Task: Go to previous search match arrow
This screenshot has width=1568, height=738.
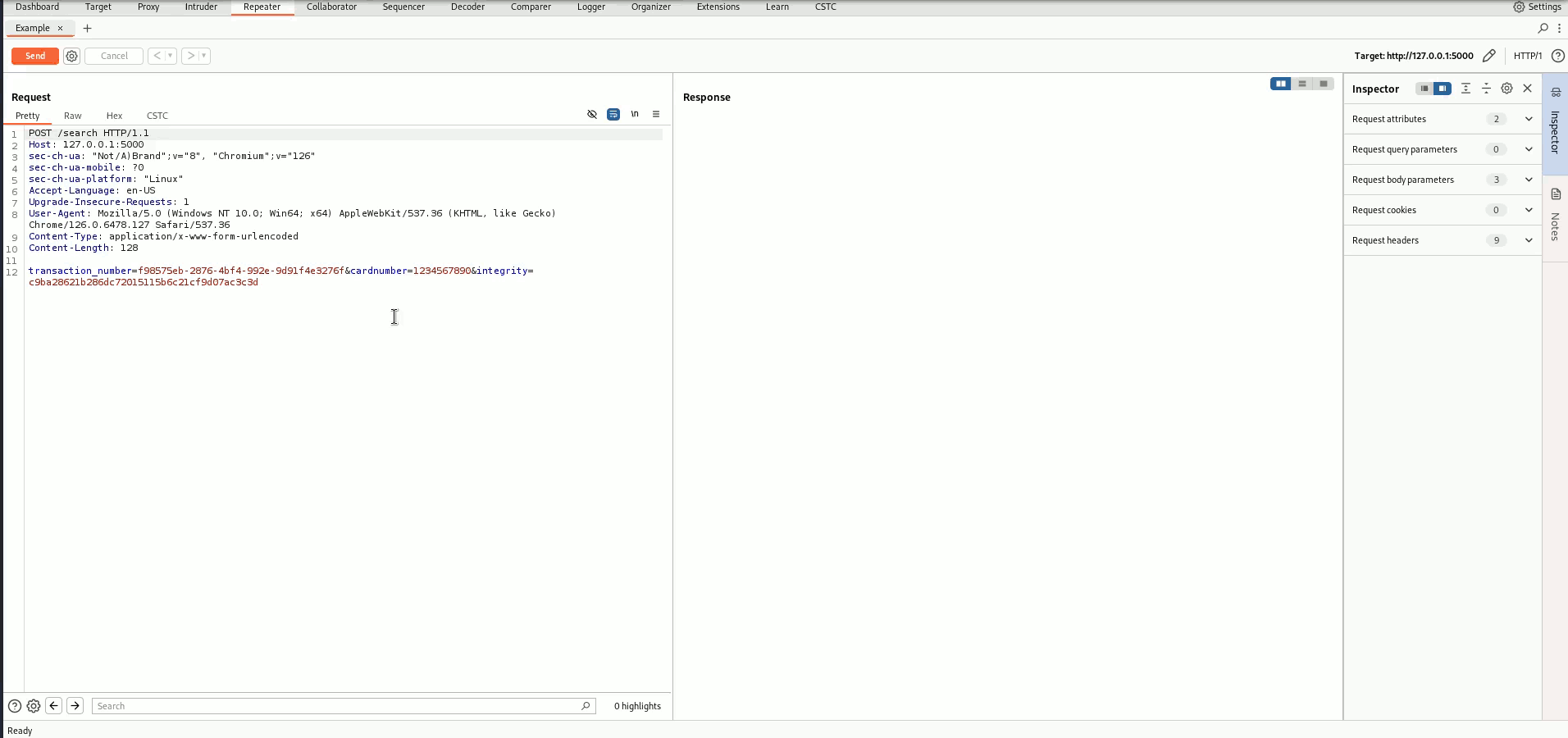Action: point(54,706)
